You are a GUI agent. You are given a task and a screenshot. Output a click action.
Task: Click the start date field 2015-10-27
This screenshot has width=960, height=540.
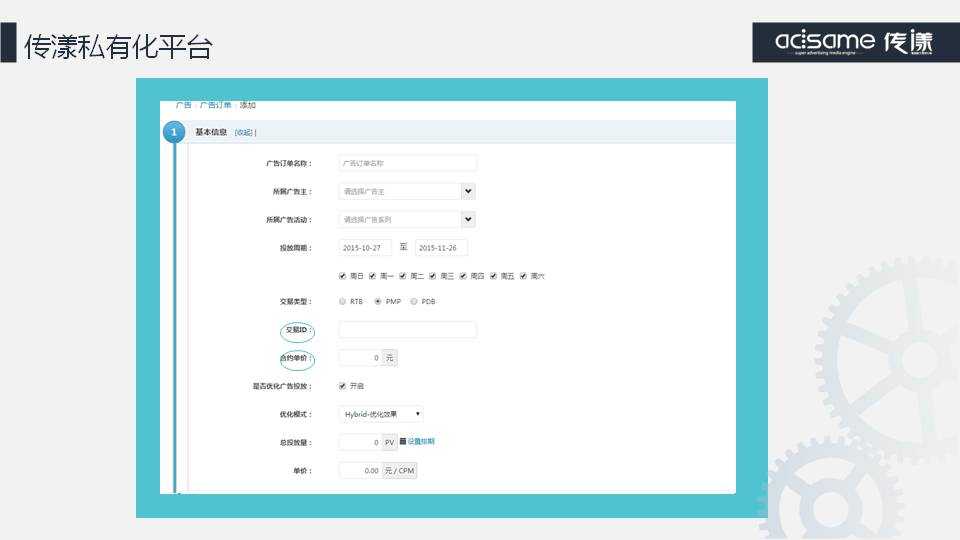tap(364, 248)
